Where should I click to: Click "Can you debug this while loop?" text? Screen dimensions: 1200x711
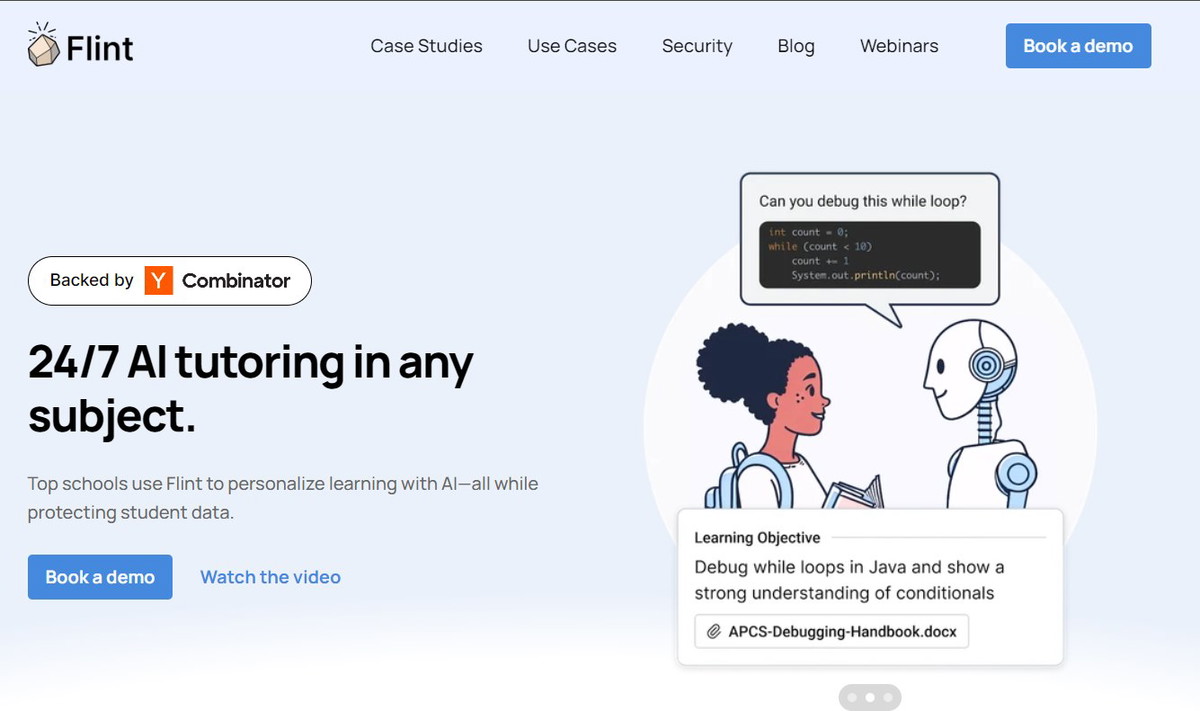(863, 201)
